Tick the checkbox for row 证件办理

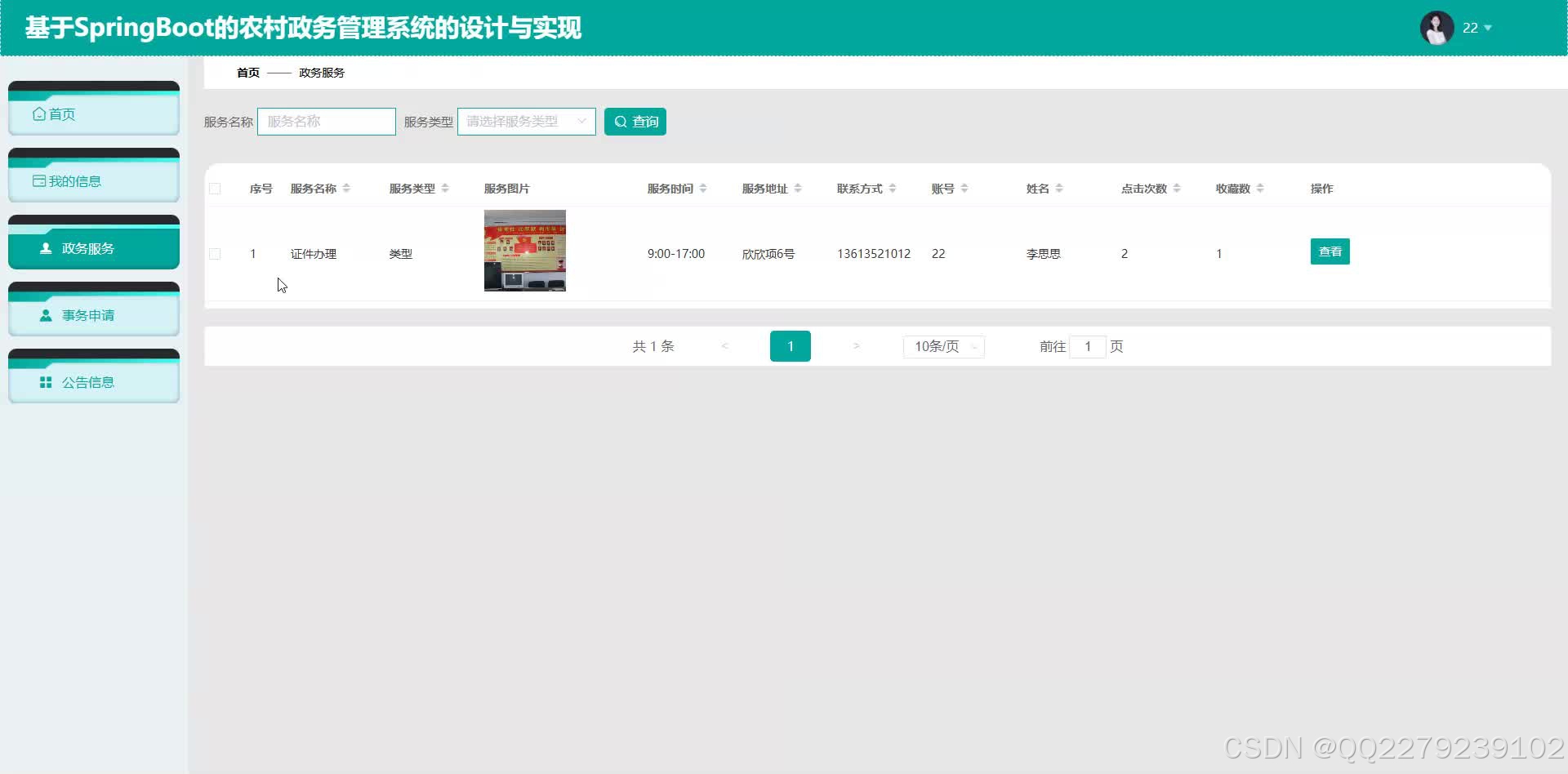pos(215,254)
